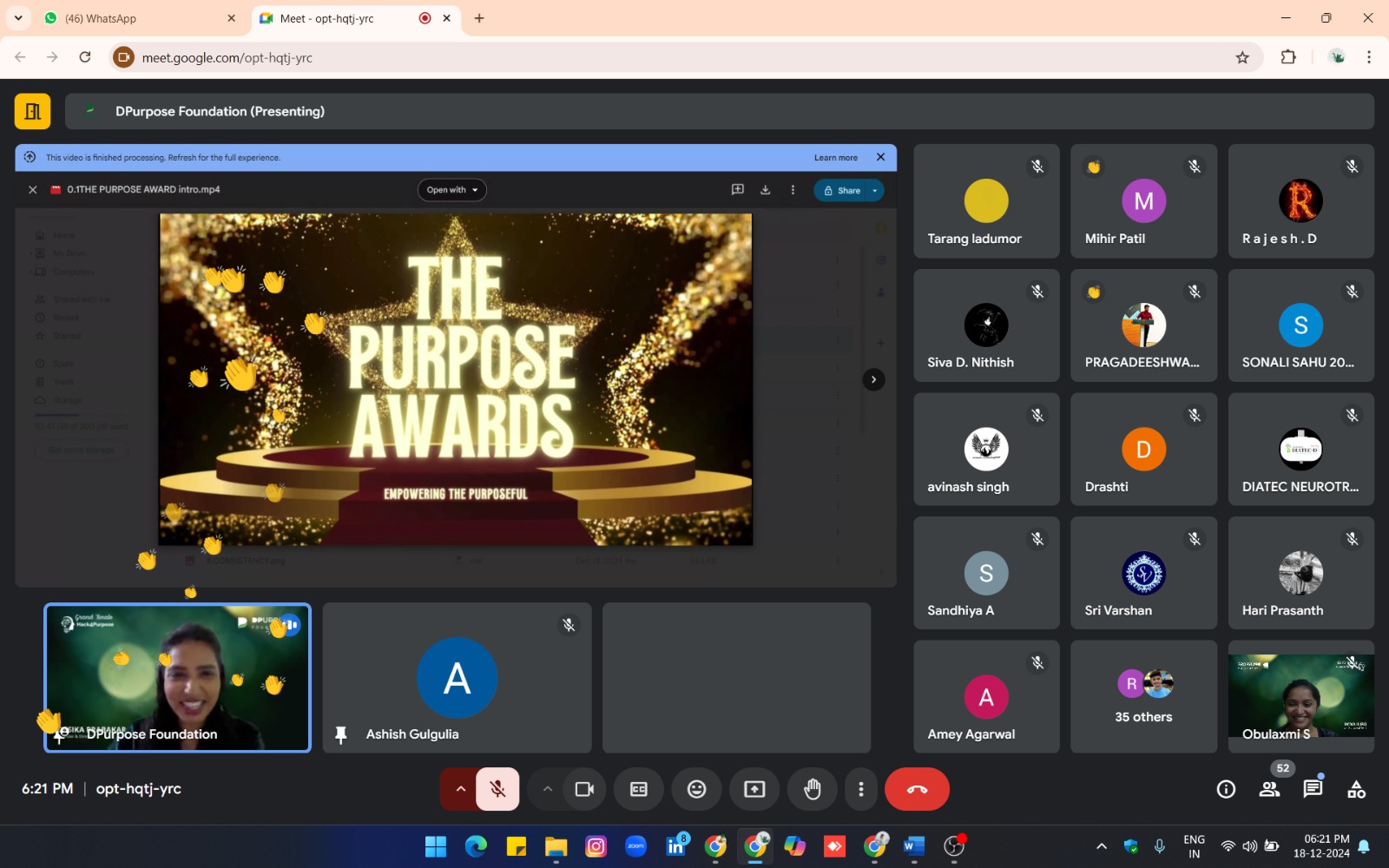Viewport: 1389px width, 868px height.
Task: Expand video settings arrow beside camera
Action: tap(547, 789)
